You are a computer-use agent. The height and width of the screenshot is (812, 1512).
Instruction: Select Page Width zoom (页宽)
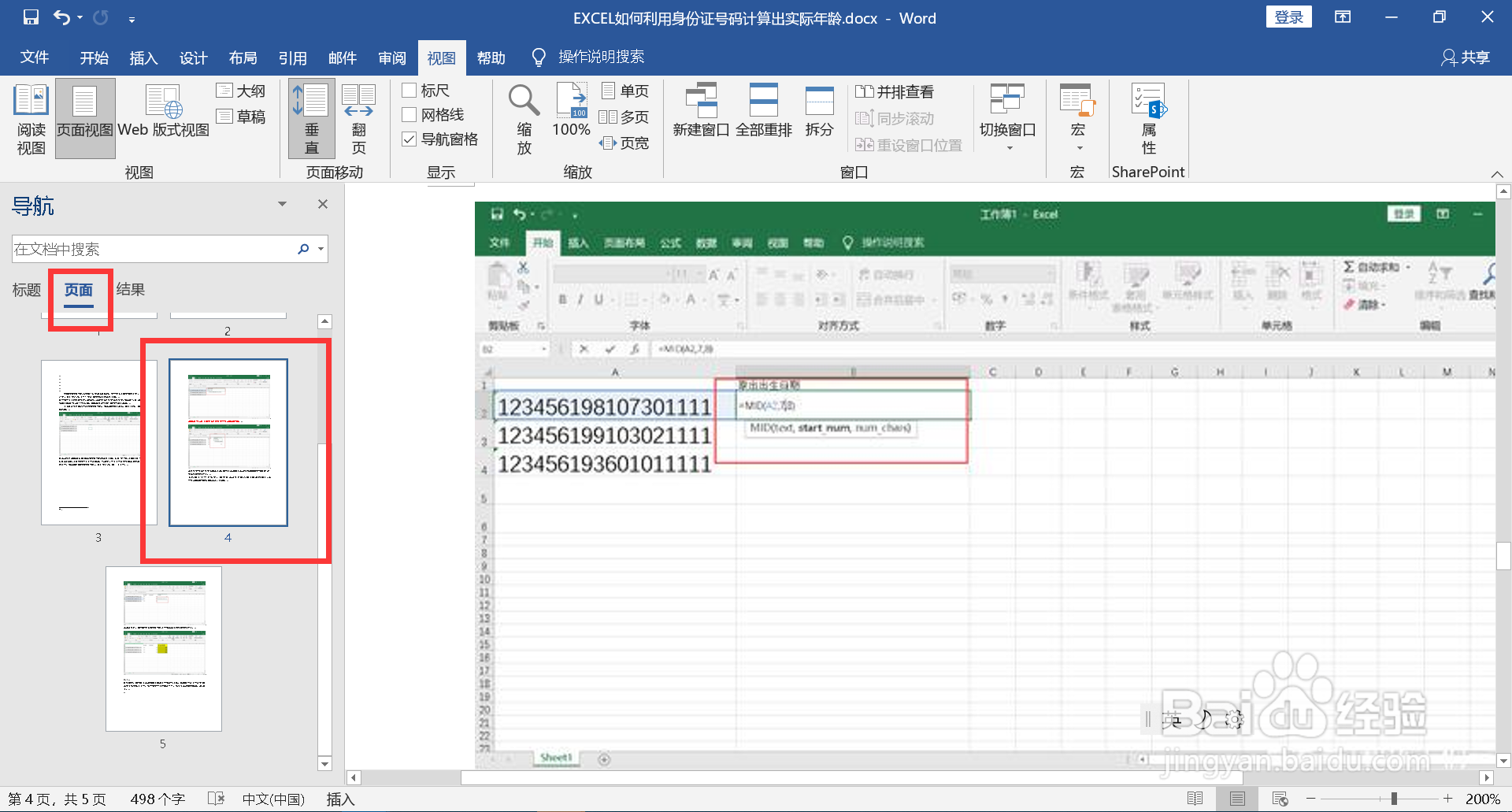[x=625, y=143]
